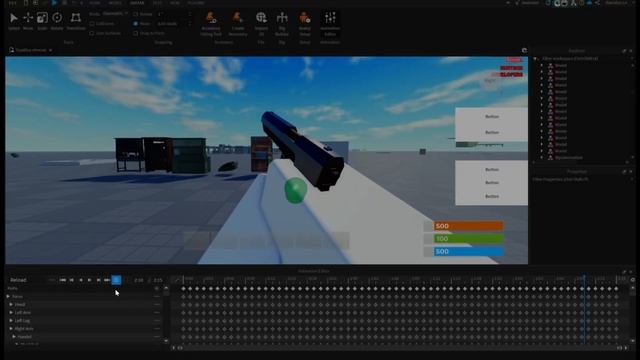Open the menu beside Reload name

click(x=51, y=280)
